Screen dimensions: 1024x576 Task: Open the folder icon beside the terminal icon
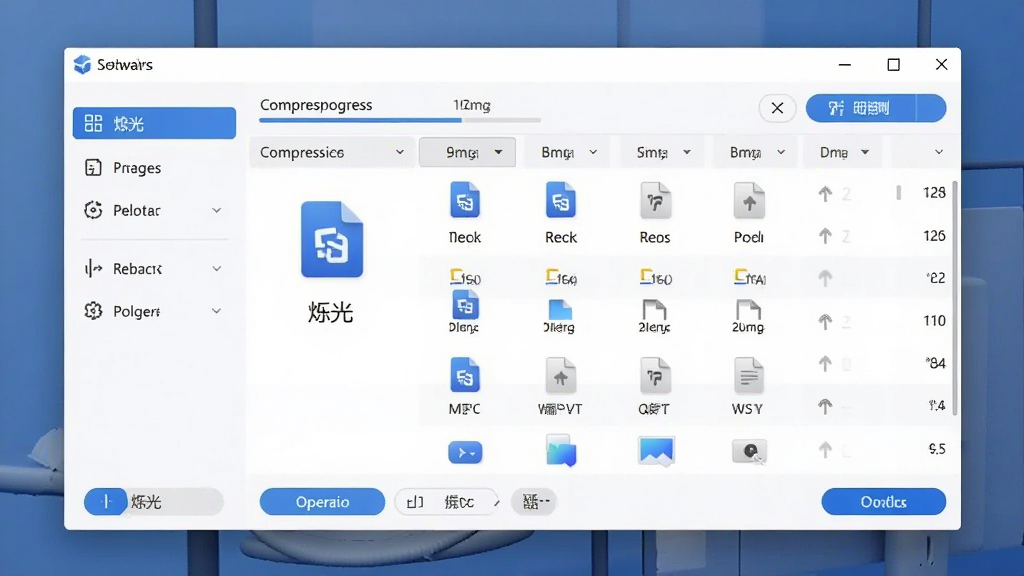click(x=561, y=451)
